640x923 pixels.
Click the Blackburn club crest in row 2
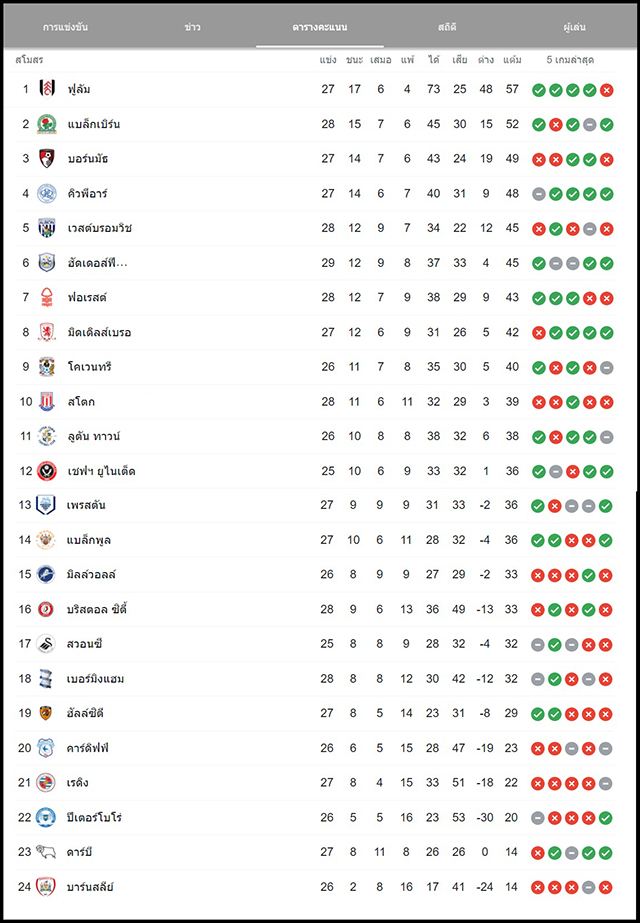tap(47, 124)
